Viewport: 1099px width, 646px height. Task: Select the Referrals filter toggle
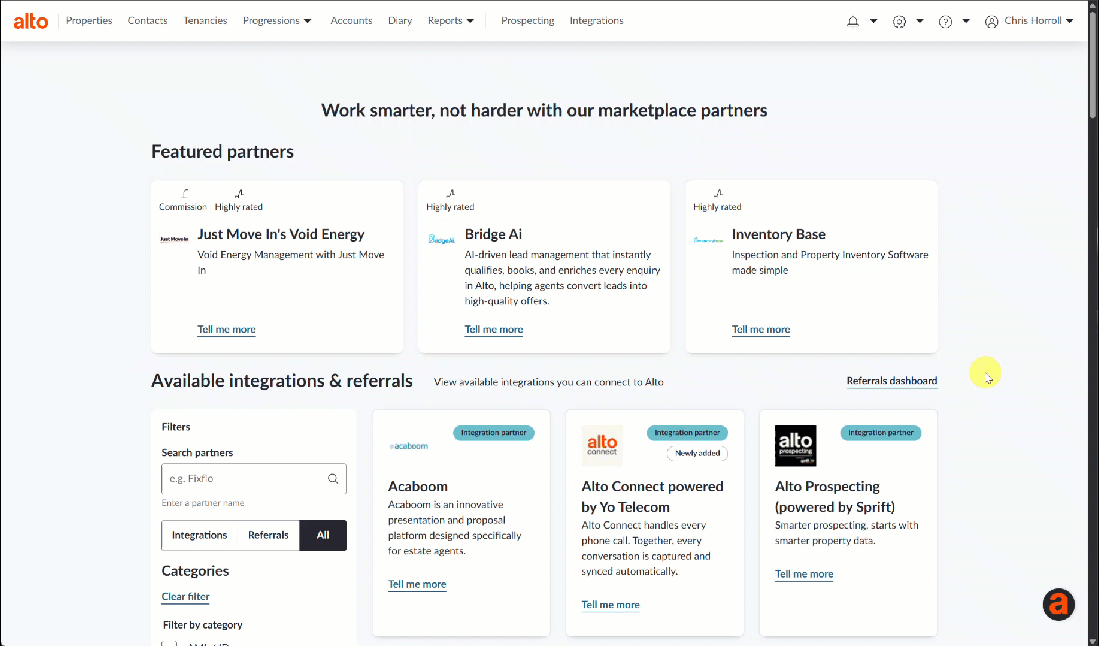click(268, 535)
